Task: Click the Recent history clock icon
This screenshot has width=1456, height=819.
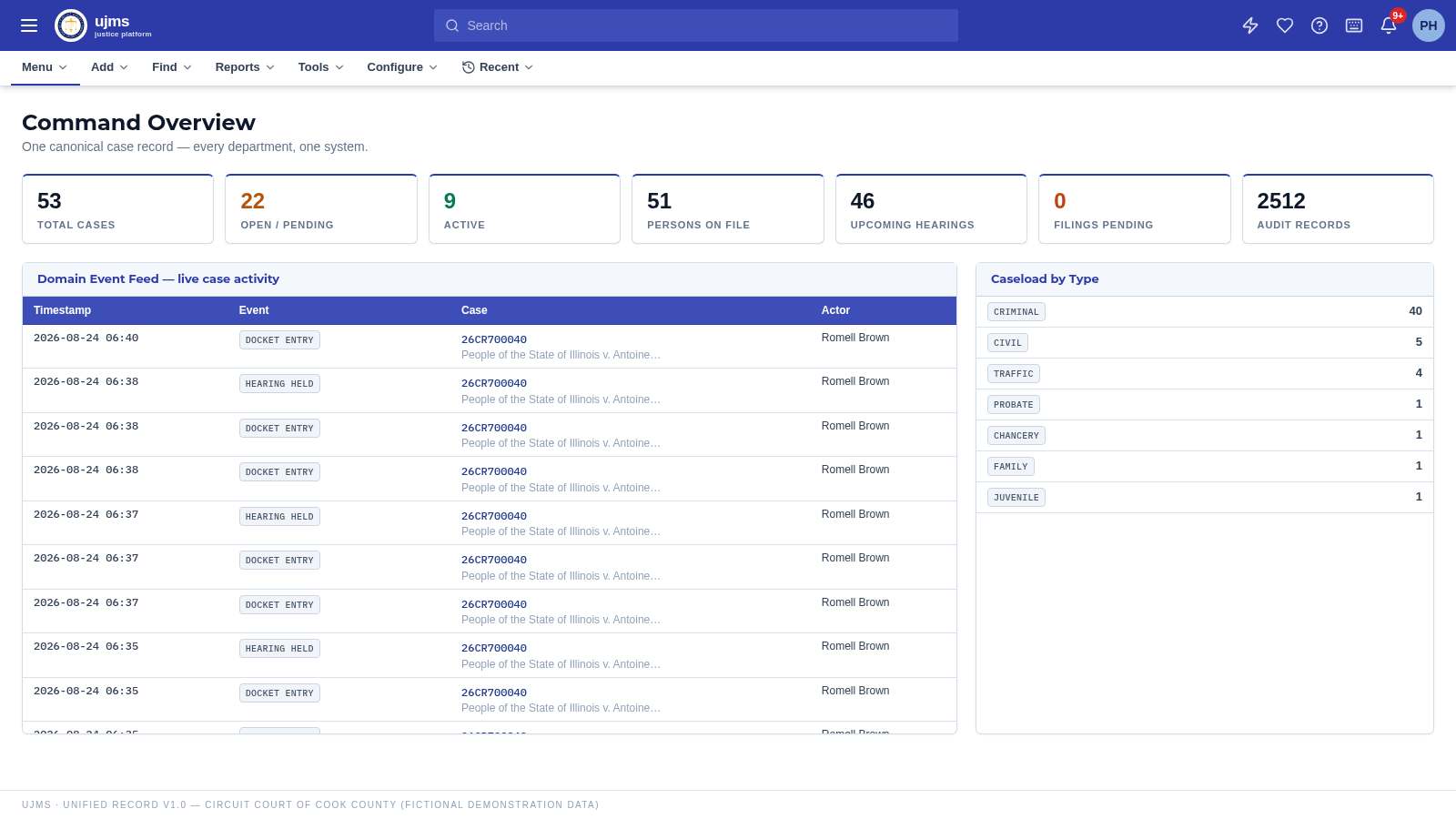Action: pos(469,67)
